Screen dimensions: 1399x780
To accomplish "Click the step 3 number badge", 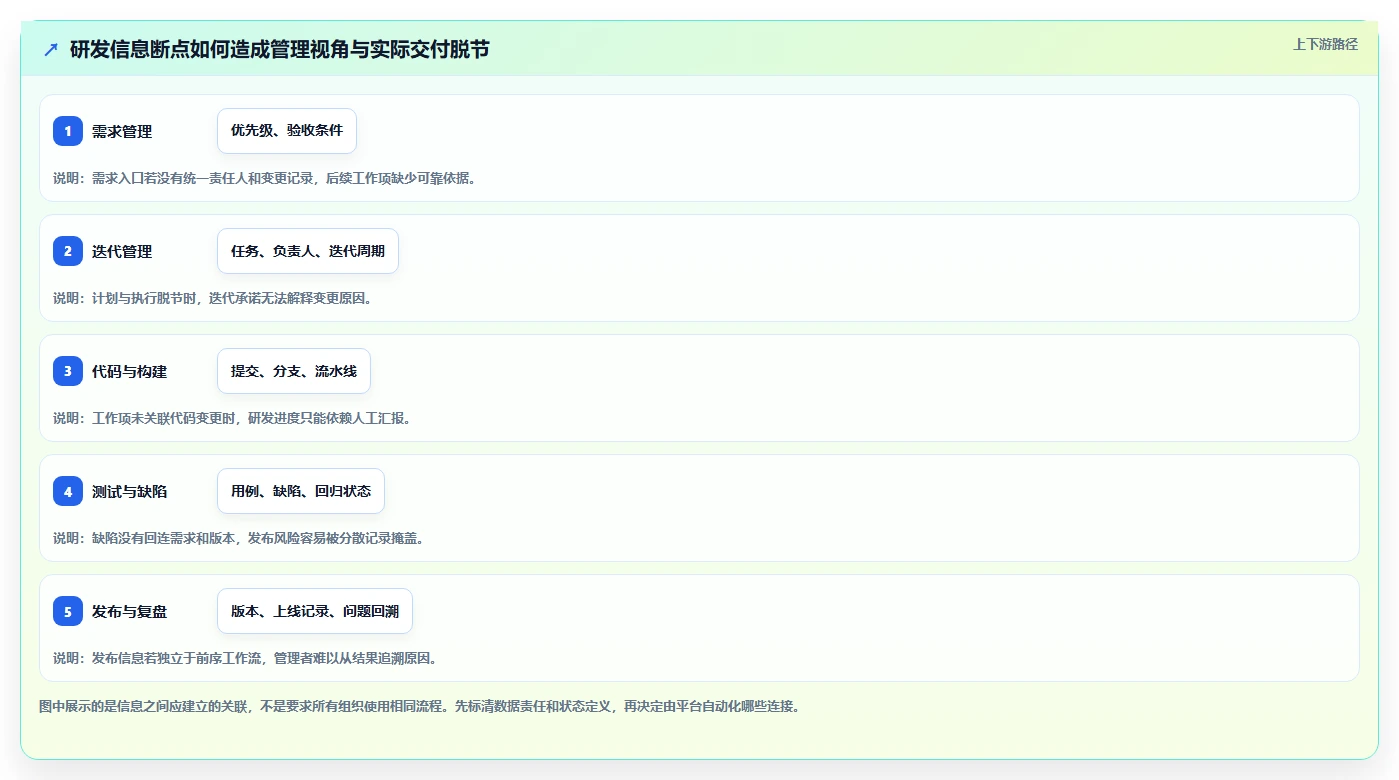I will tap(68, 371).
